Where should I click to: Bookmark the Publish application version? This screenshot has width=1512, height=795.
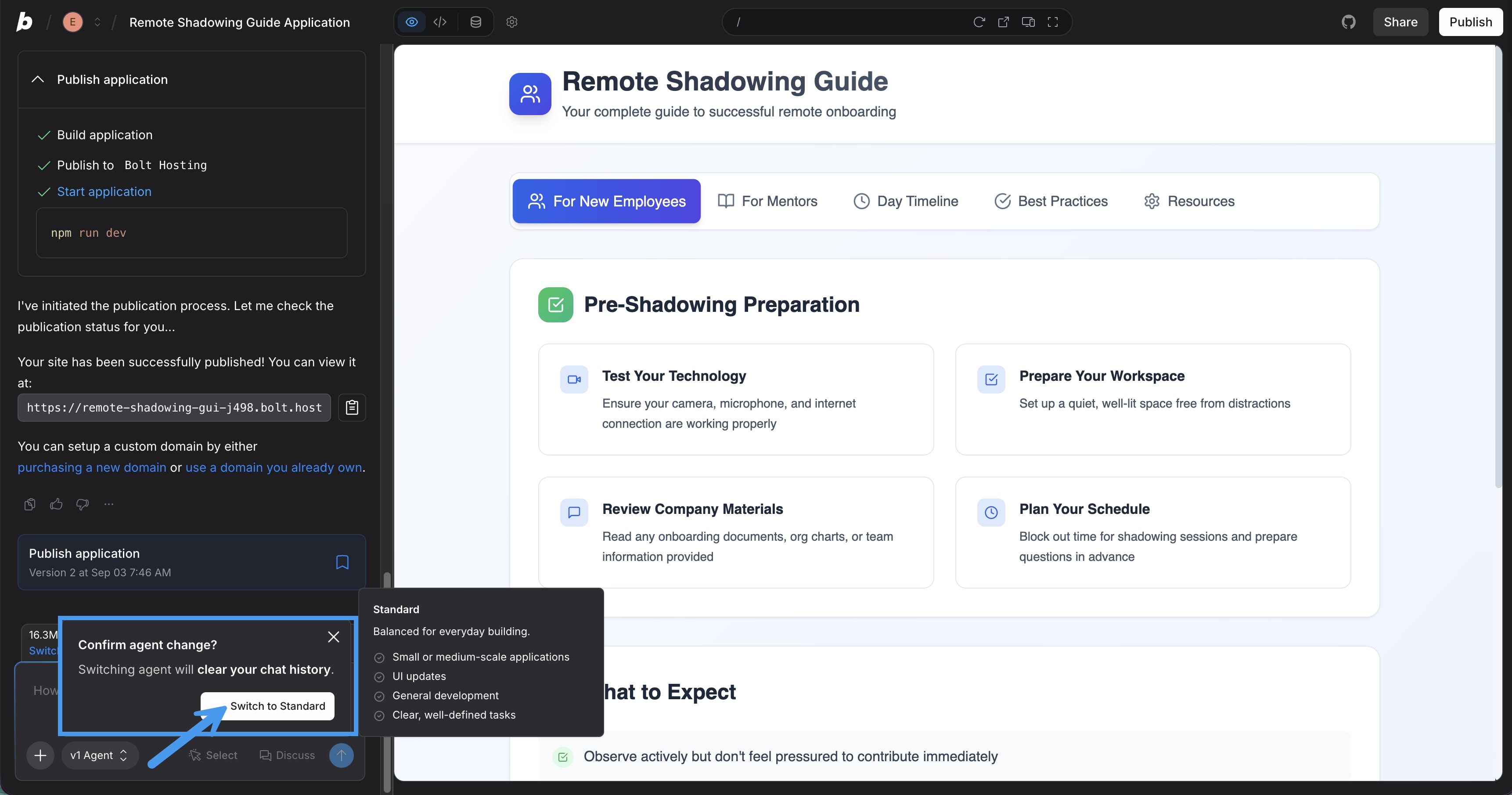tap(342, 562)
